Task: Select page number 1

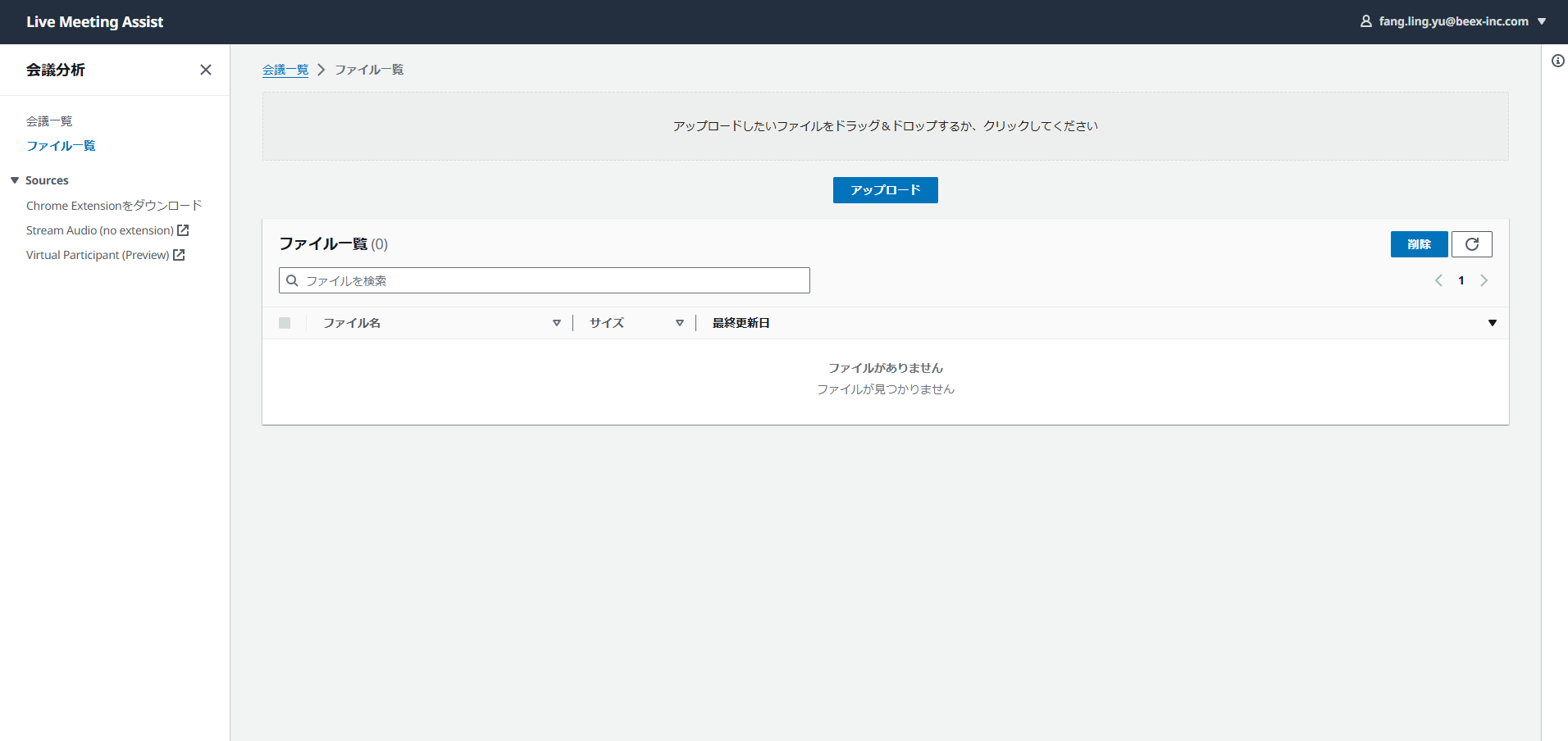Action: pyautogui.click(x=1461, y=280)
